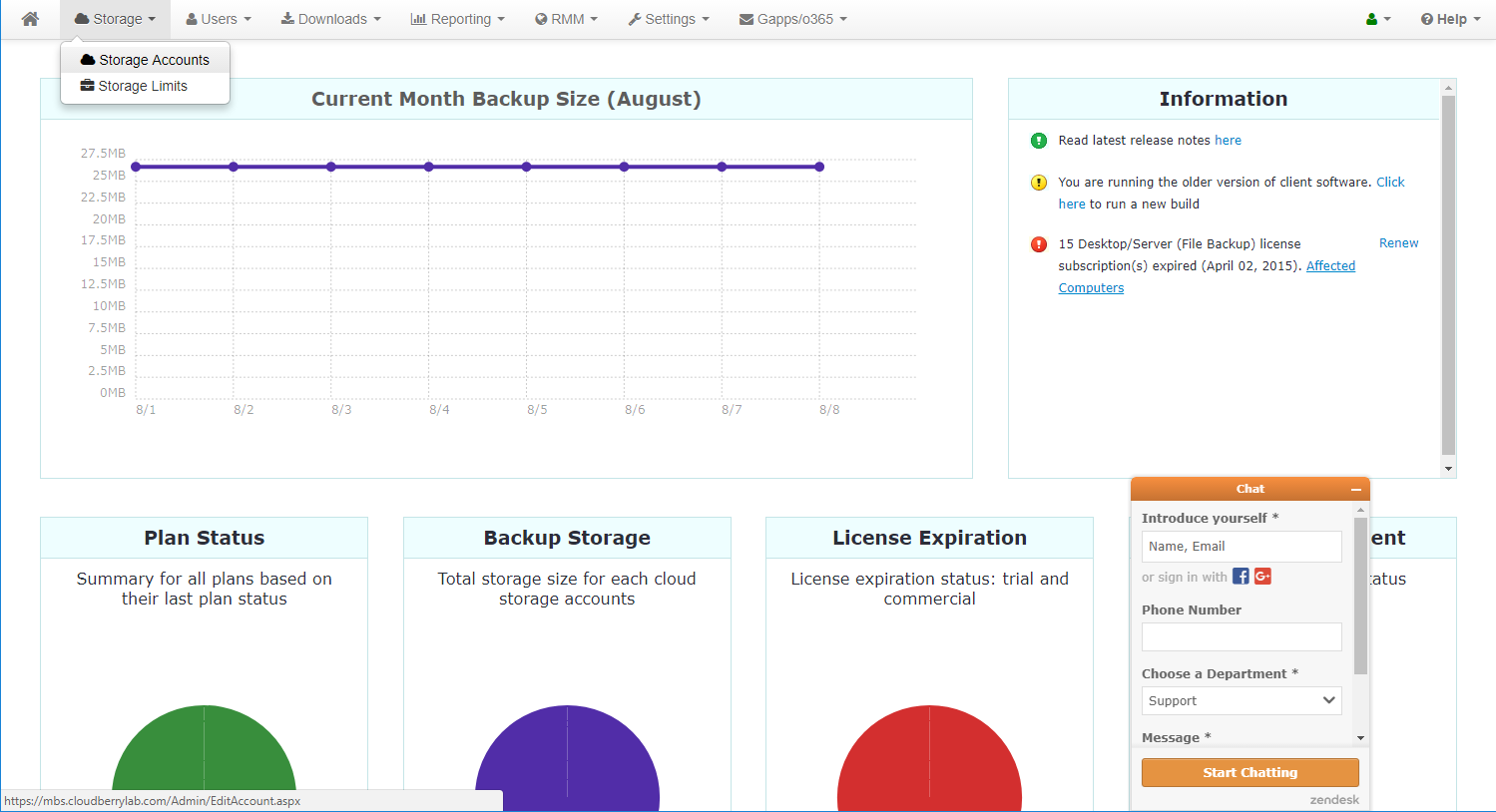The image size is (1496, 812).
Task: Go to the home icon in navbar
Action: [x=30, y=19]
